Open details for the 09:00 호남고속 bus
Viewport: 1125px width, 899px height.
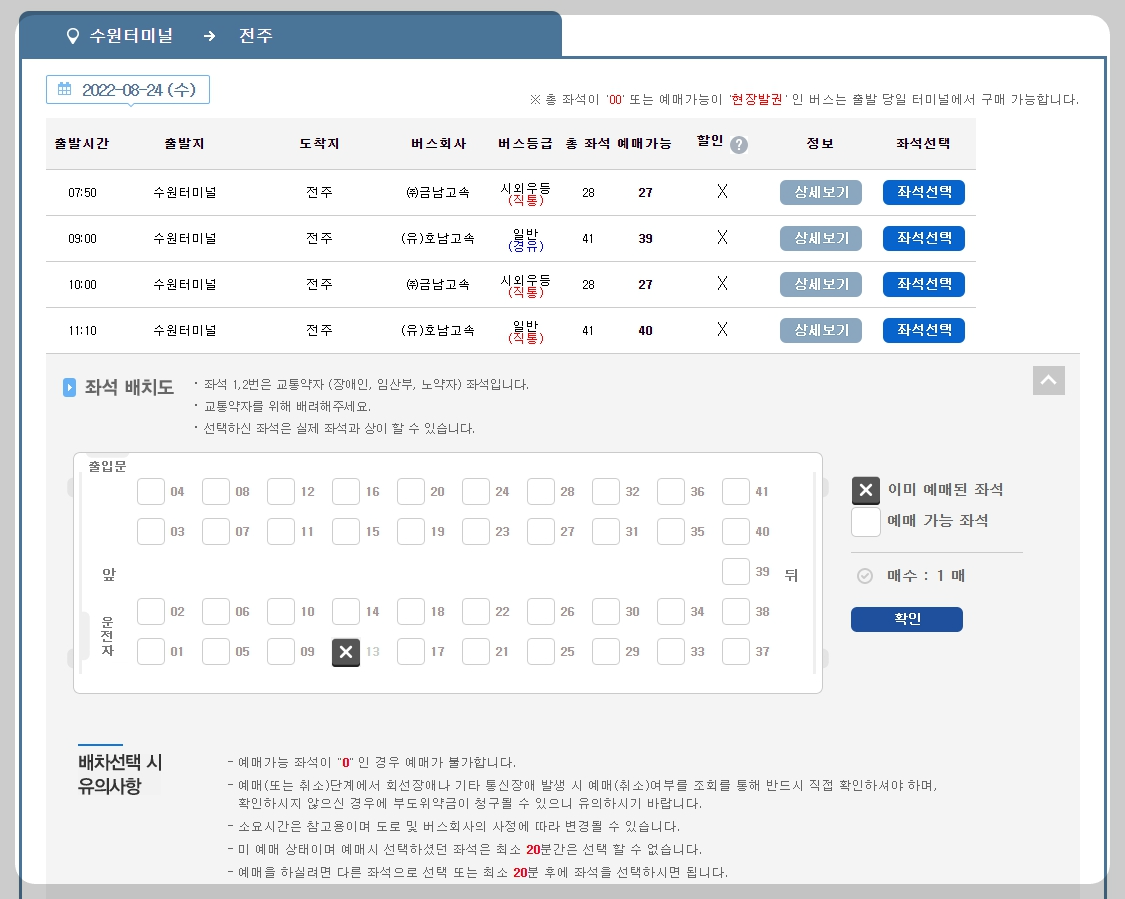[x=820, y=238]
